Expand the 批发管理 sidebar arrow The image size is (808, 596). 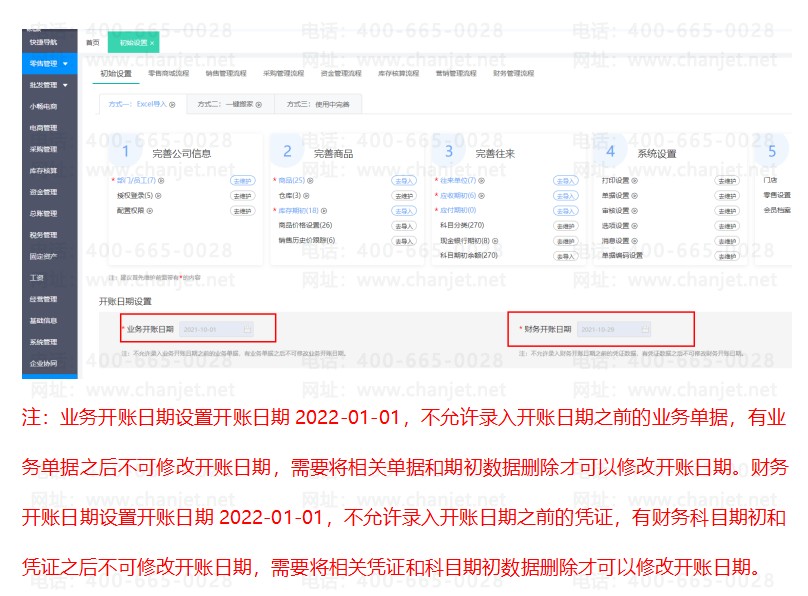point(65,85)
